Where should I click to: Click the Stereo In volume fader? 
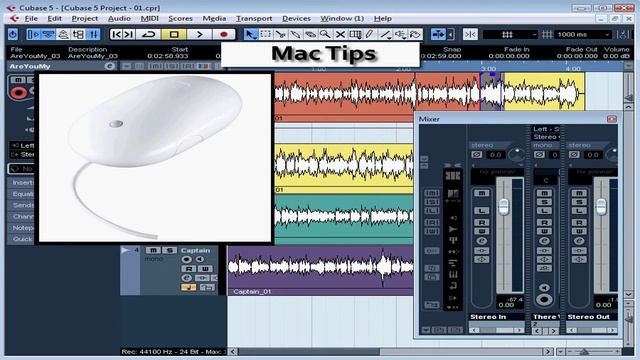pyautogui.click(x=504, y=207)
